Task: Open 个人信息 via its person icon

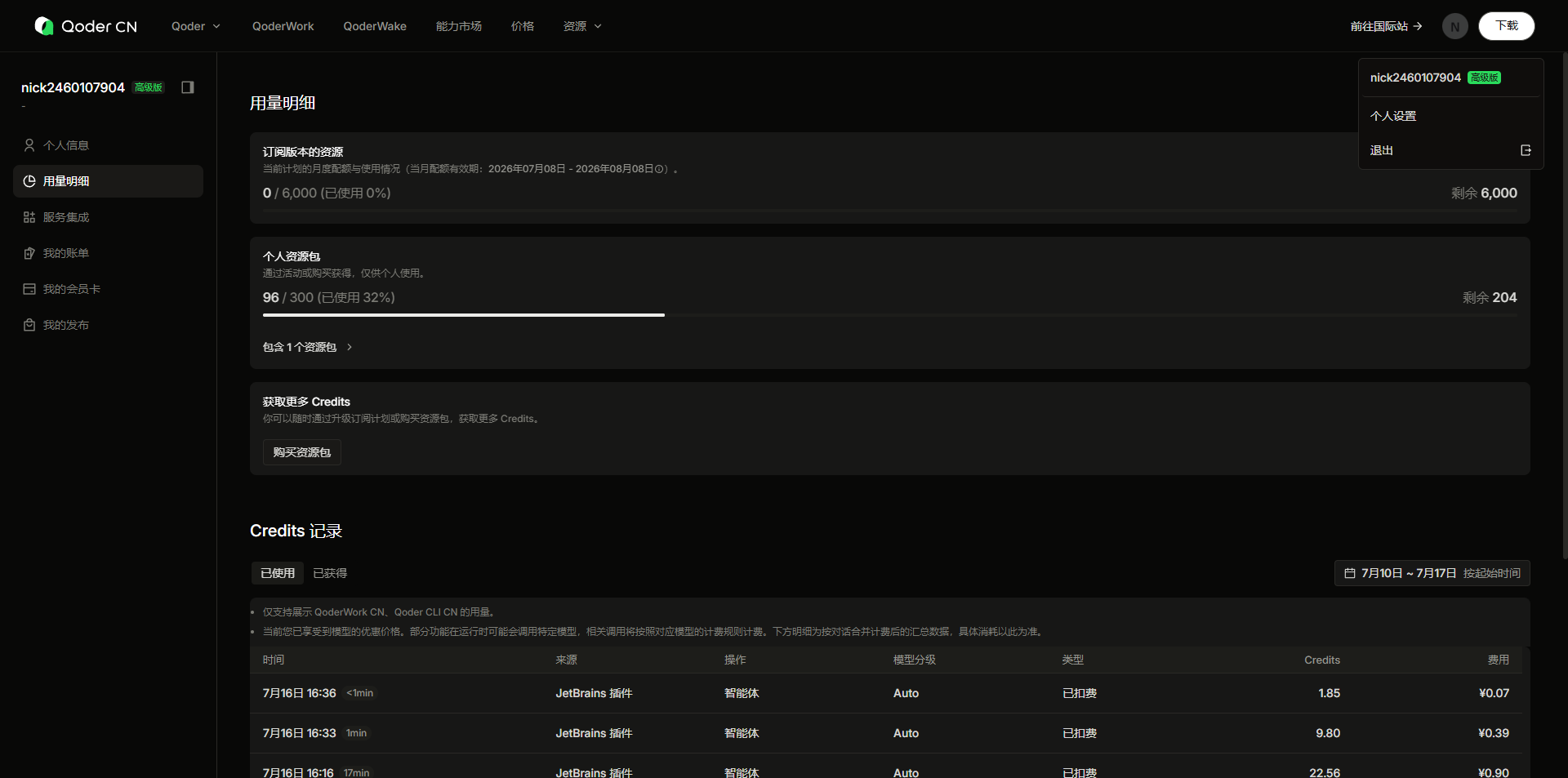Action: (x=29, y=145)
